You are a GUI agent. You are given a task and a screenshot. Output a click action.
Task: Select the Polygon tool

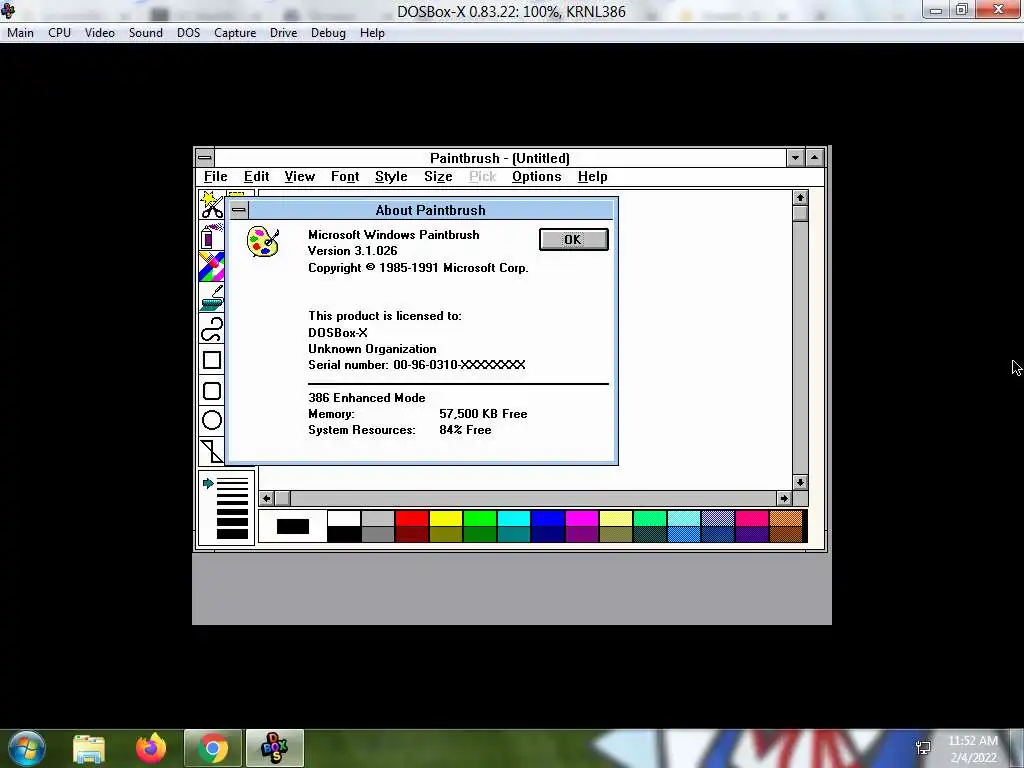point(211,451)
